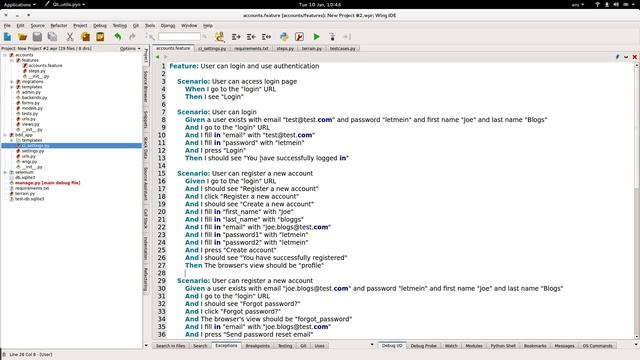This screenshot has height=360, width=640.
Task: Select test-db.sqlite3 in the project tree
Action: click(29, 199)
